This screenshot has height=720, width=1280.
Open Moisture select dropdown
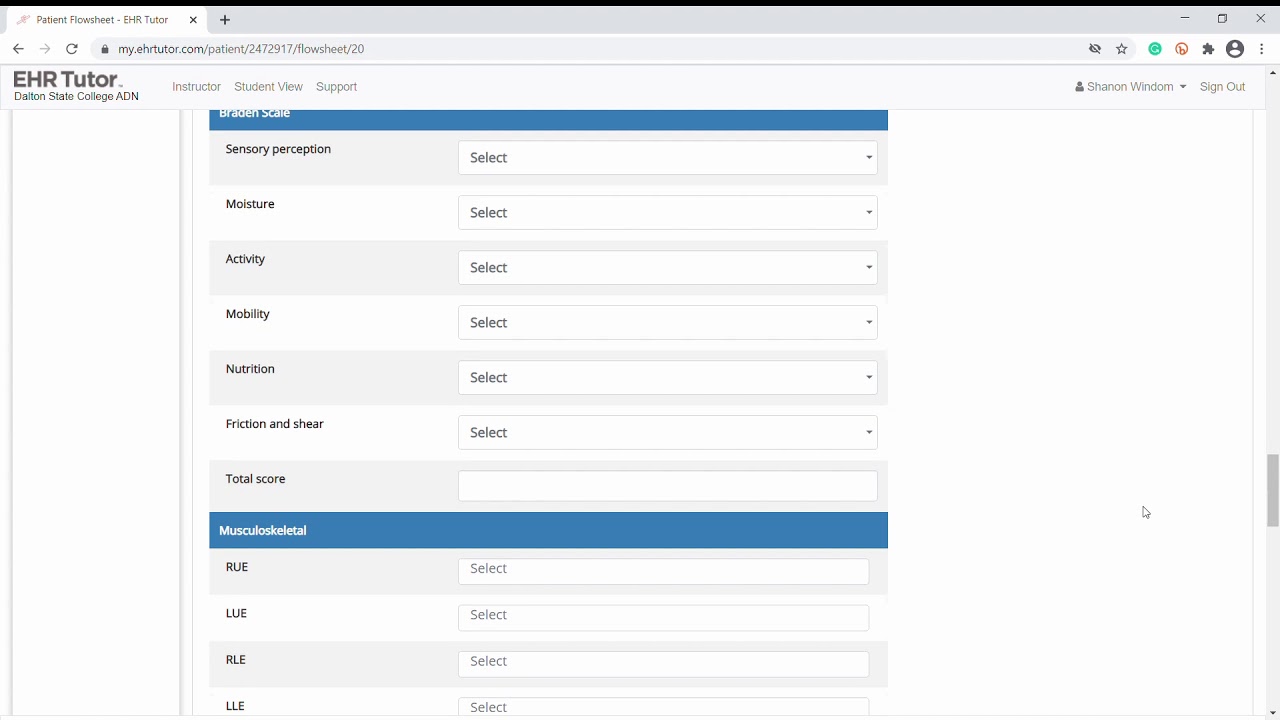(x=668, y=213)
